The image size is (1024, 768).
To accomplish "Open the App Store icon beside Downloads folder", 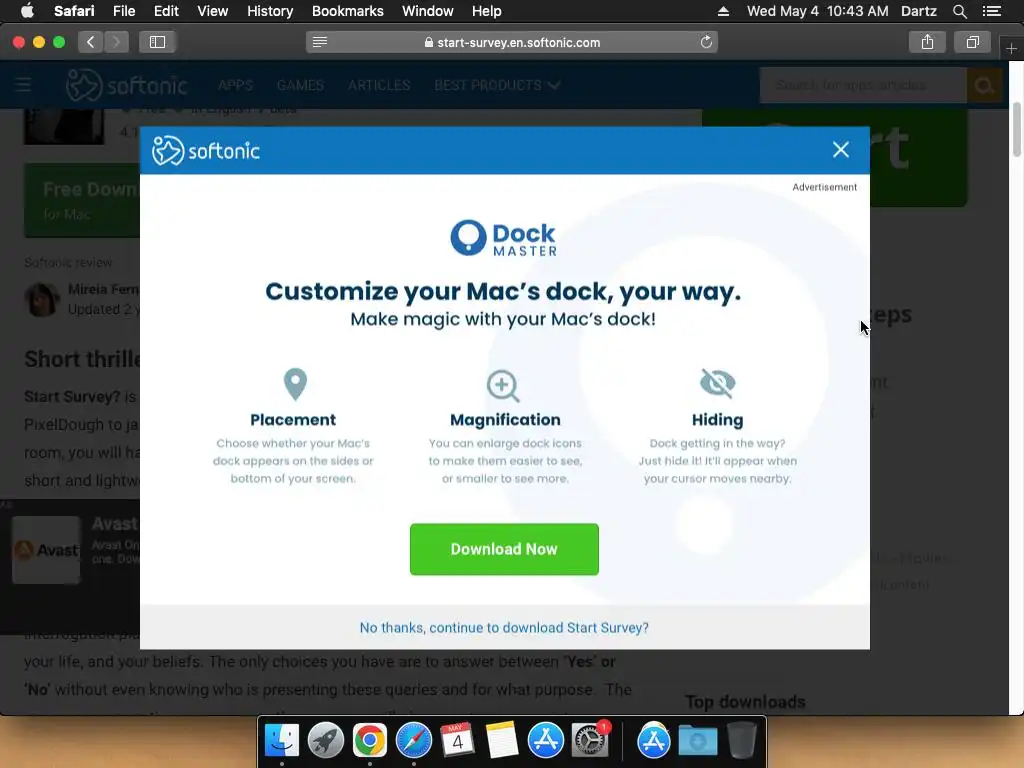I will [654, 741].
